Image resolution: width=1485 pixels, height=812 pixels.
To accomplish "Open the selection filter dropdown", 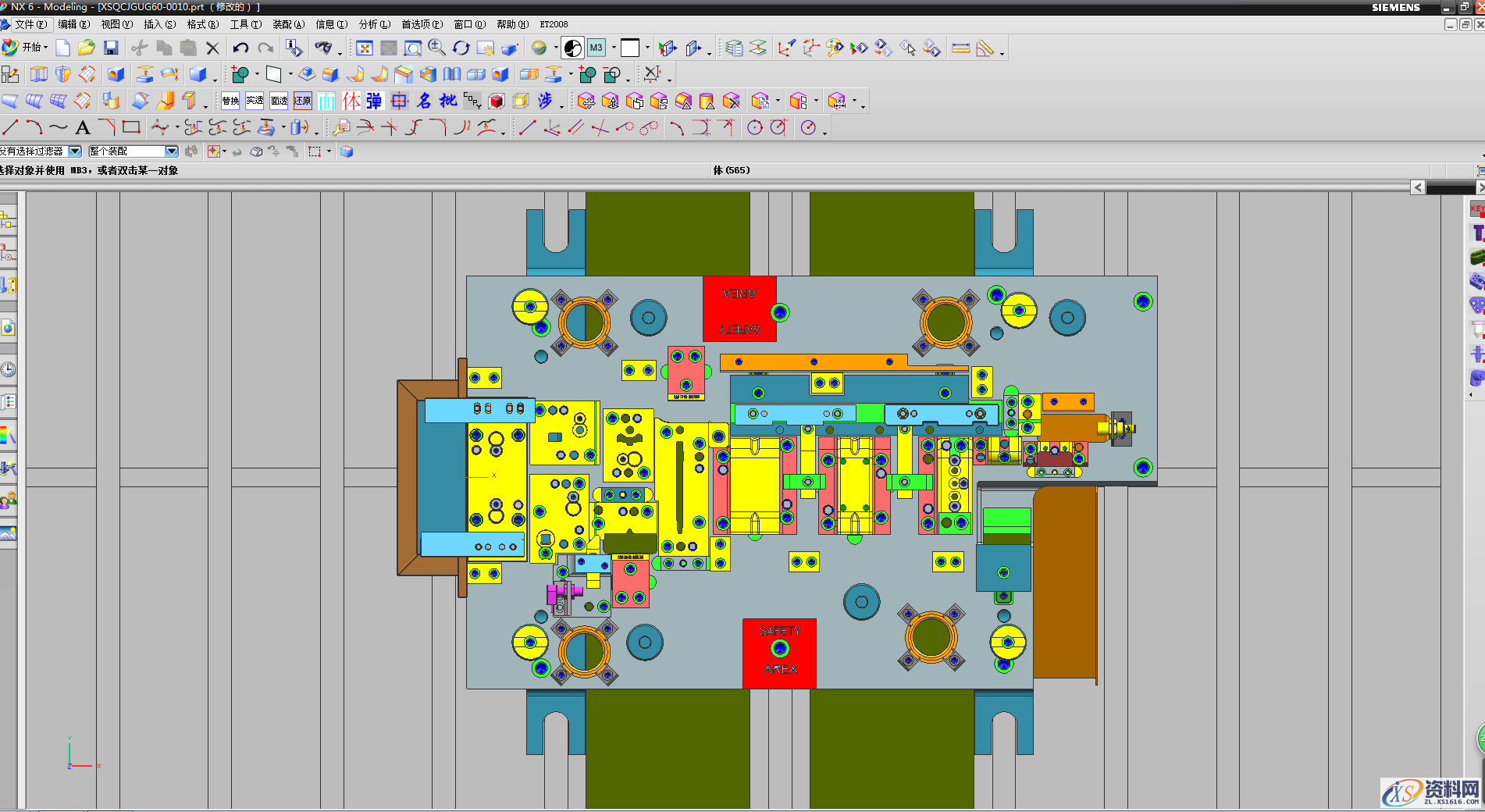I will (x=75, y=151).
